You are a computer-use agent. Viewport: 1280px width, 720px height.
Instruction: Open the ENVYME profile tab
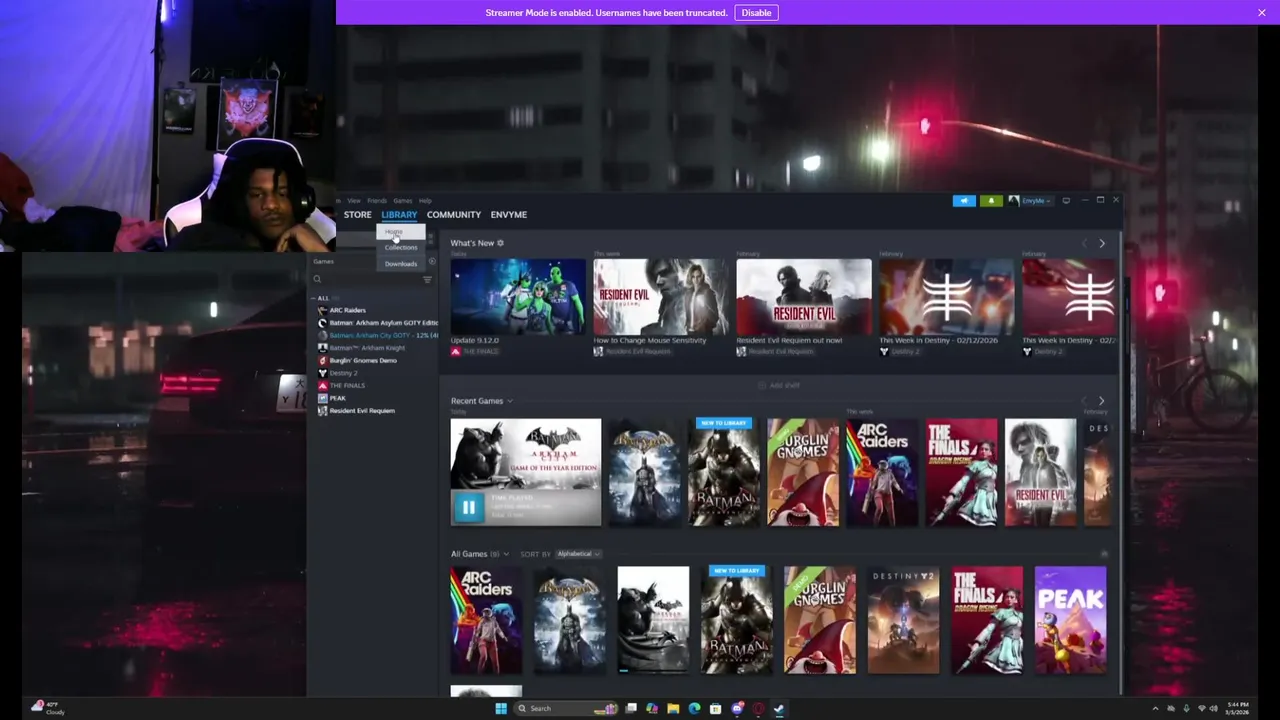(x=509, y=215)
